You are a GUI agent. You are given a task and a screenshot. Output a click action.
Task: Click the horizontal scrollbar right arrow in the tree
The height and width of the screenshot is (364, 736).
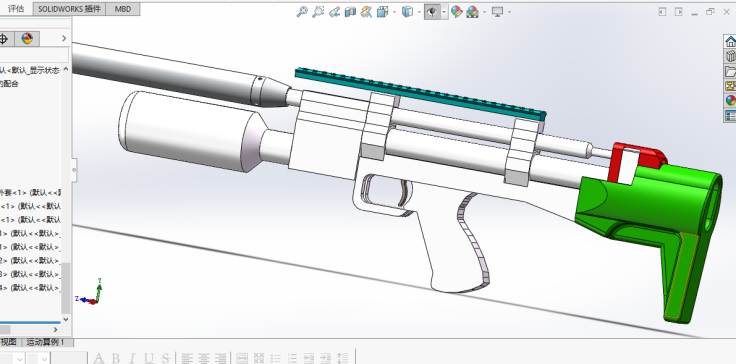[55, 330]
